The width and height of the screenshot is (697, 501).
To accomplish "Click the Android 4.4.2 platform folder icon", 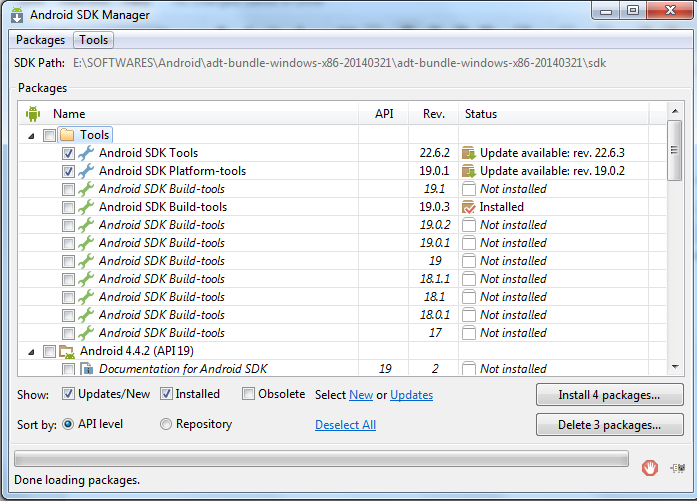I will [x=67, y=352].
